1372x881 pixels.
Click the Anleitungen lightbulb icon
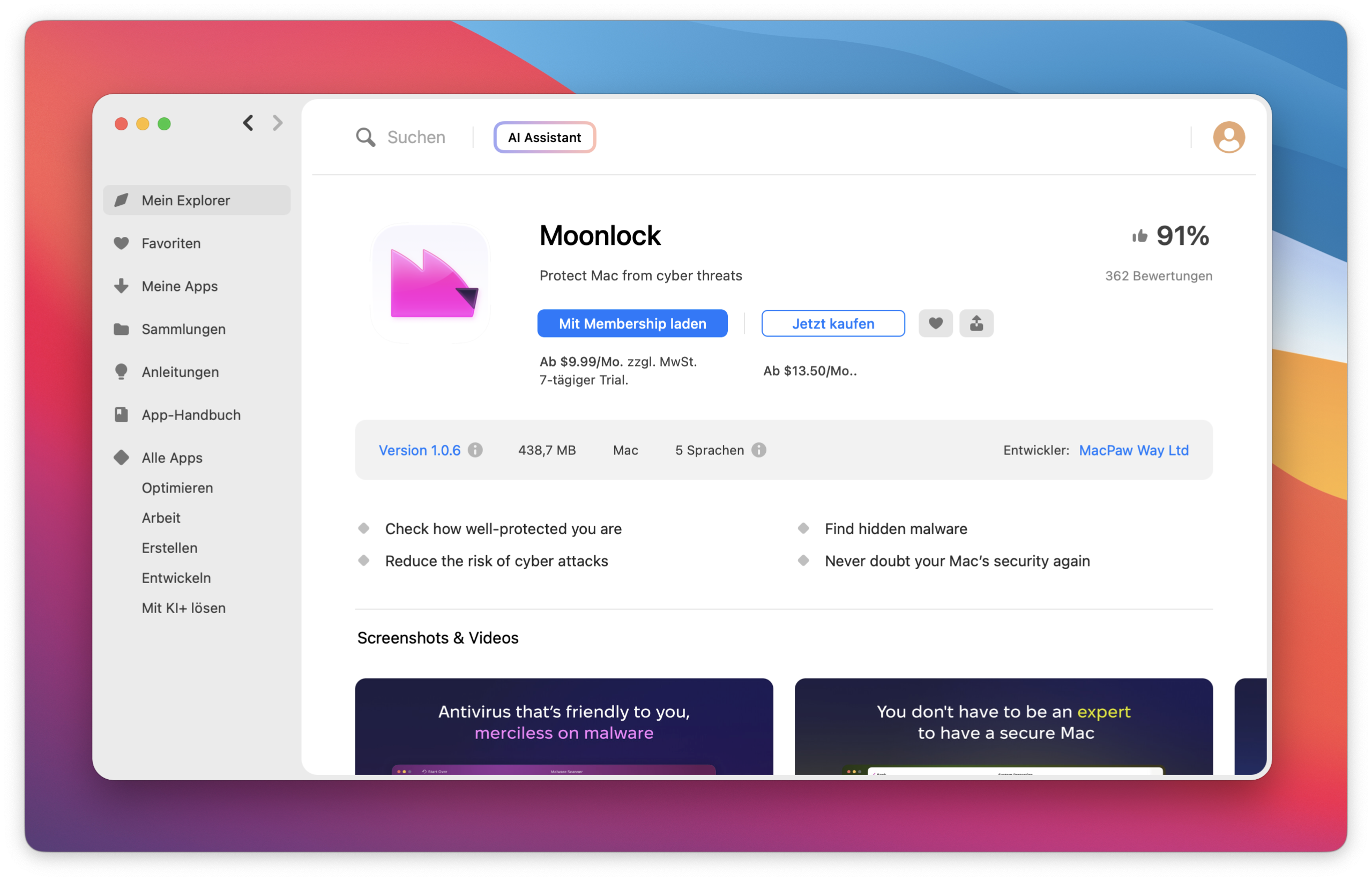point(121,372)
